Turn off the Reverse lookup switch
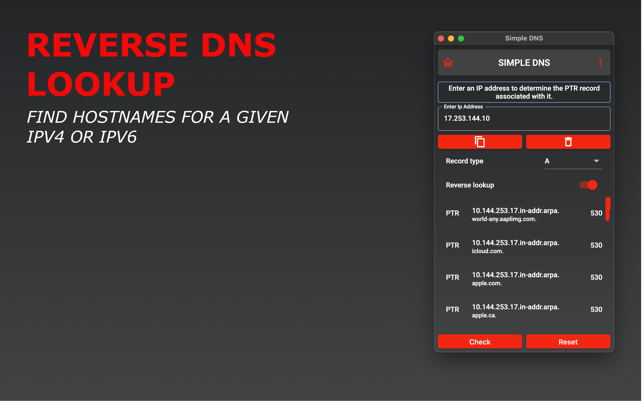 (589, 185)
